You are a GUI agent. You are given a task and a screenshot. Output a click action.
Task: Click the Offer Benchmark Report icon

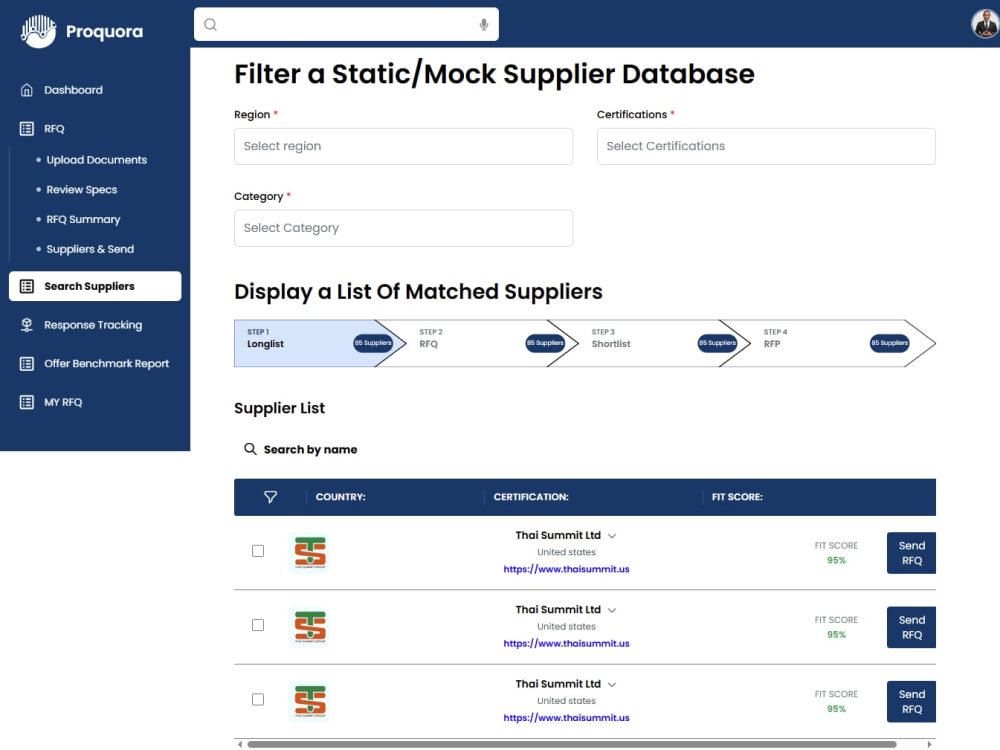pos(27,364)
